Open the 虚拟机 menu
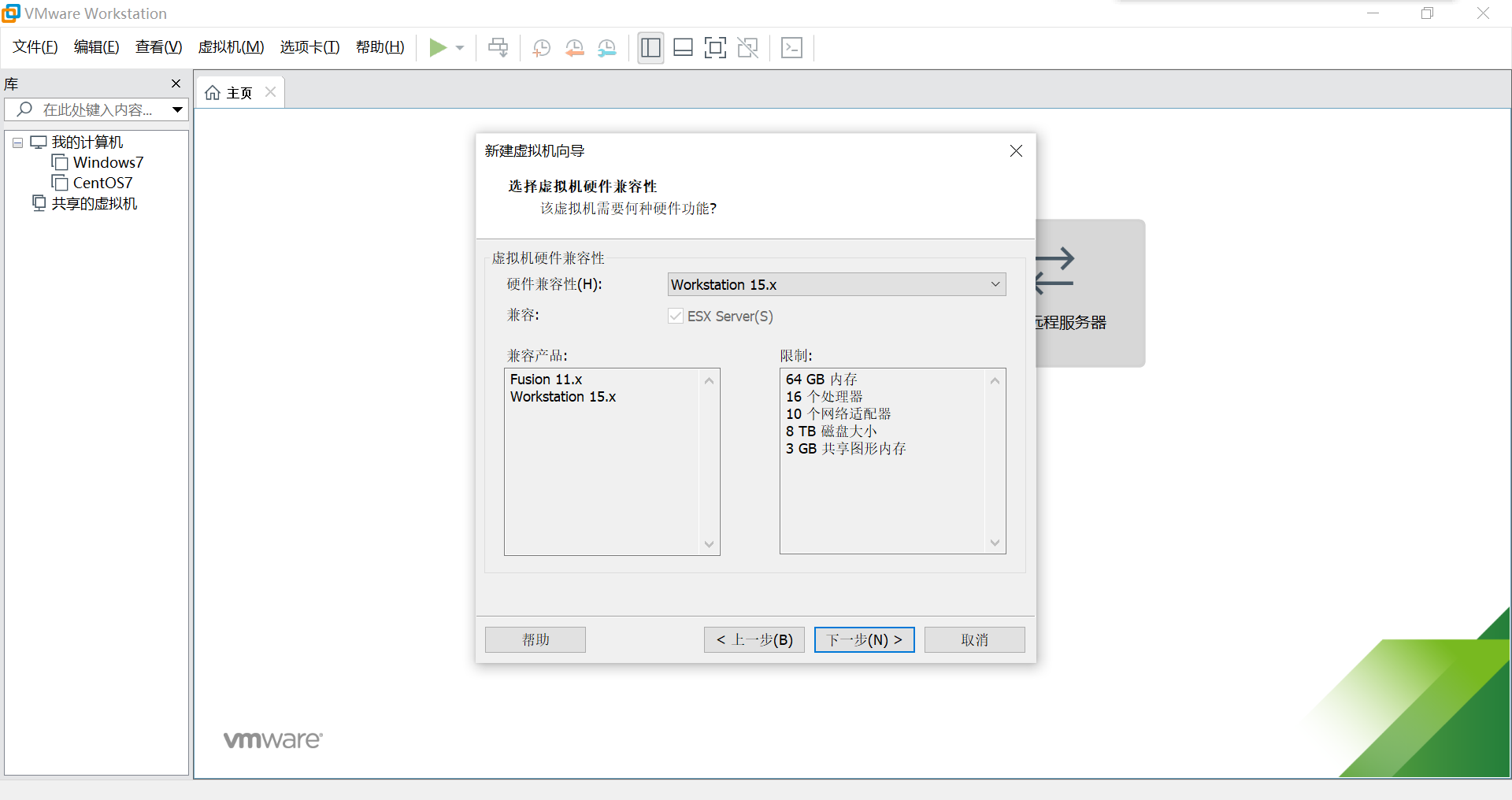This screenshot has height=800, width=1512. pos(230,46)
